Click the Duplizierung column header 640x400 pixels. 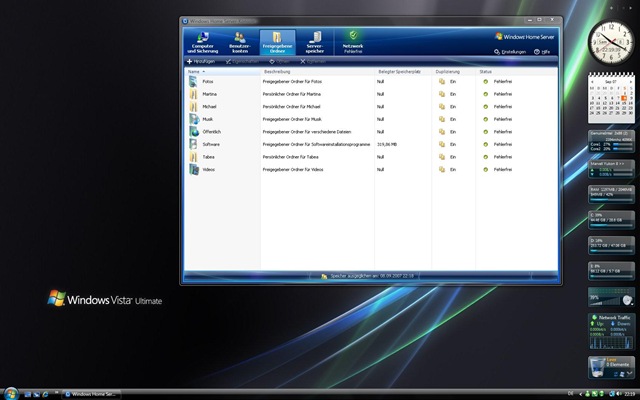[453, 71]
